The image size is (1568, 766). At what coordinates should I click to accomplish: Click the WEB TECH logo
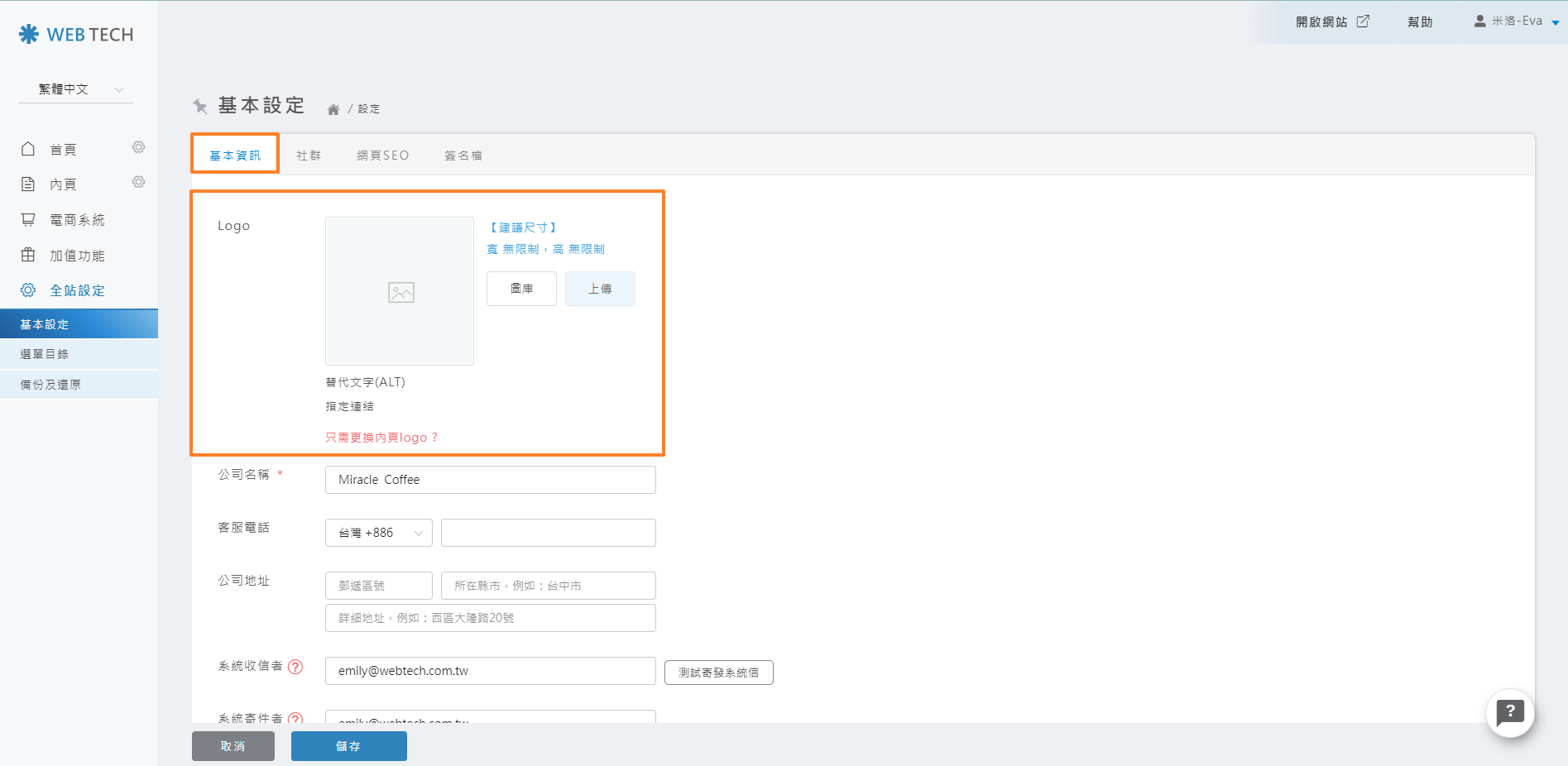[76, 35]
